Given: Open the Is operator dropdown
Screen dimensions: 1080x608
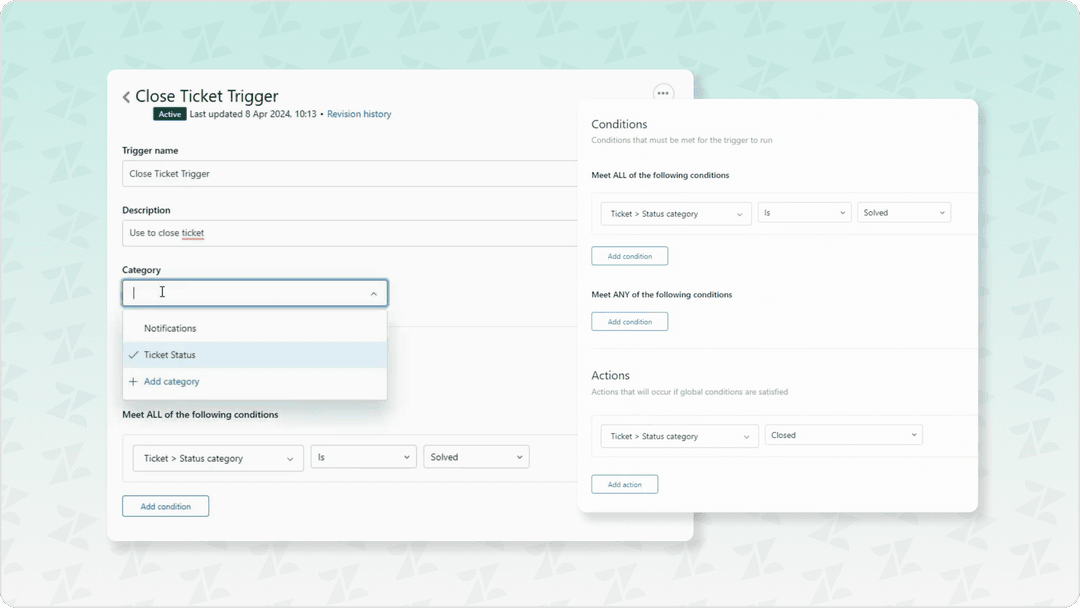Looking at the screenshot, I should [x=804, y=212].
